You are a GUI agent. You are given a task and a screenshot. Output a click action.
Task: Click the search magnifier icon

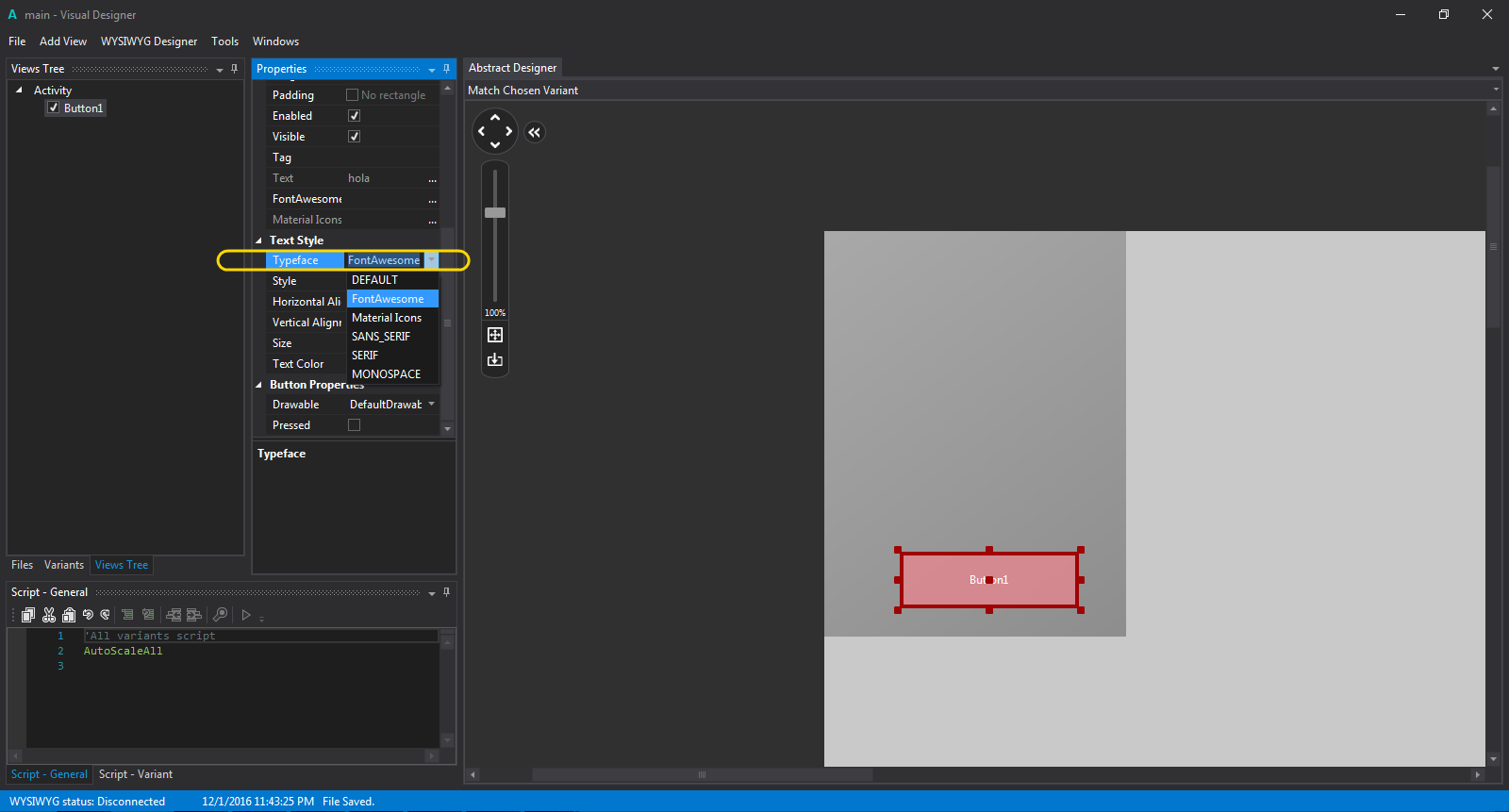(221, 615)
